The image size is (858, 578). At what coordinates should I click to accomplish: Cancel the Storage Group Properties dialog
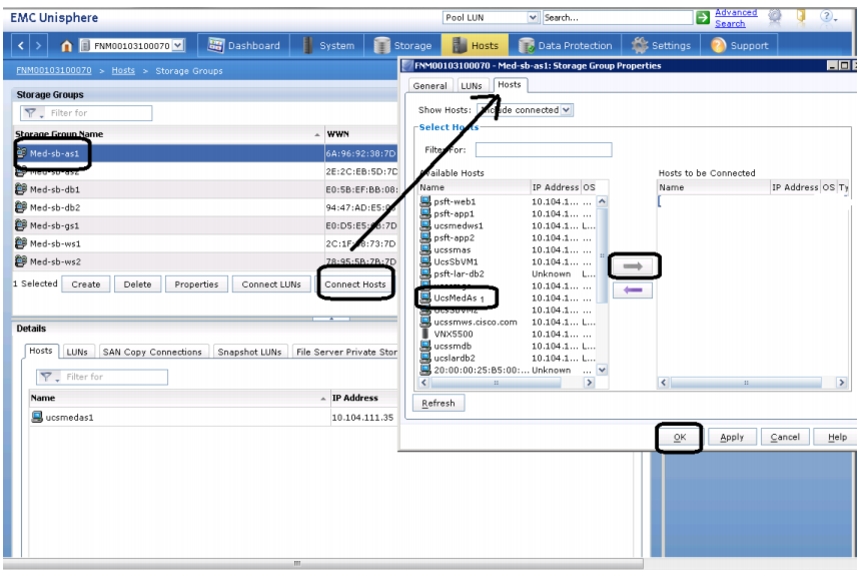[785, 437]
